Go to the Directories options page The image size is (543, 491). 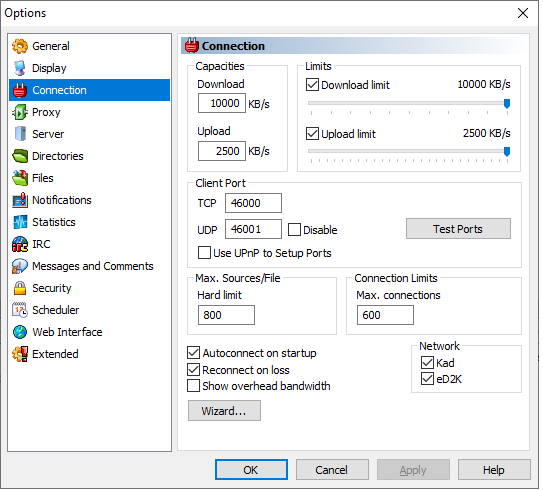(90, 156)
